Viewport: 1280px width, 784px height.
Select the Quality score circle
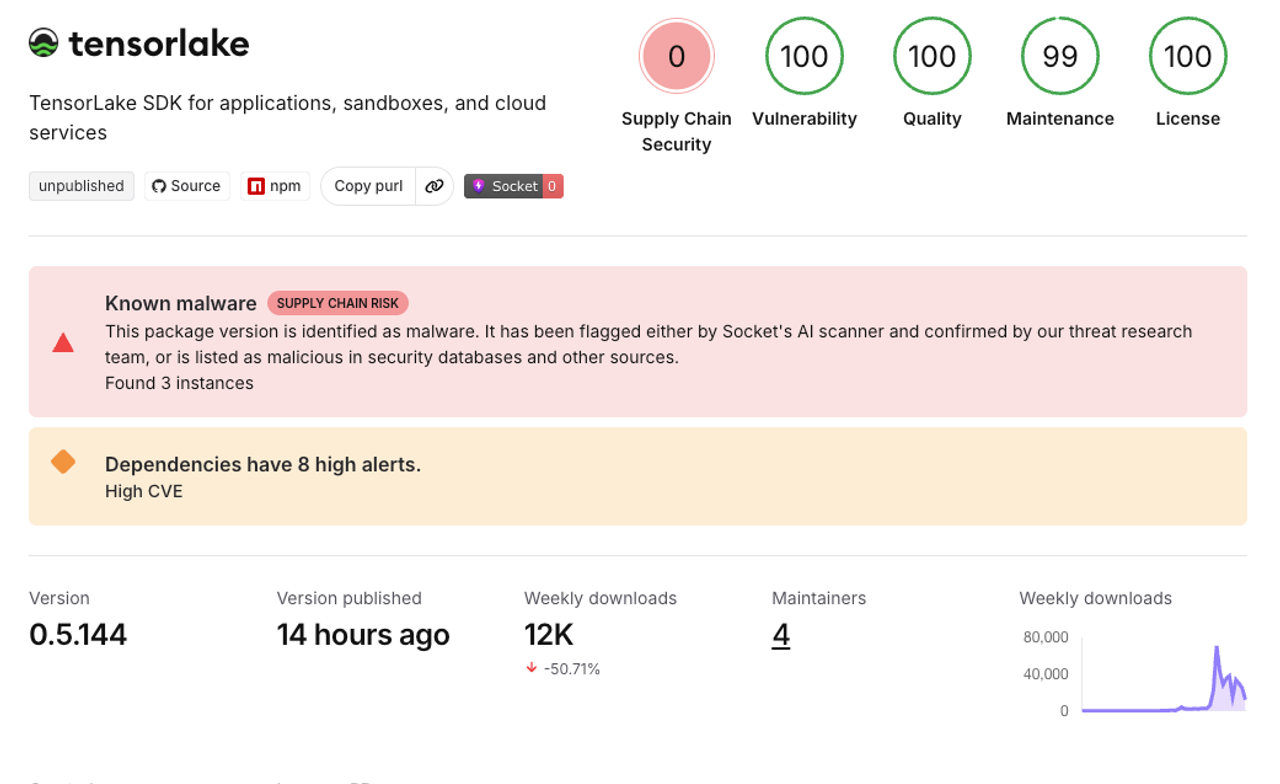[x=932, y=56]
